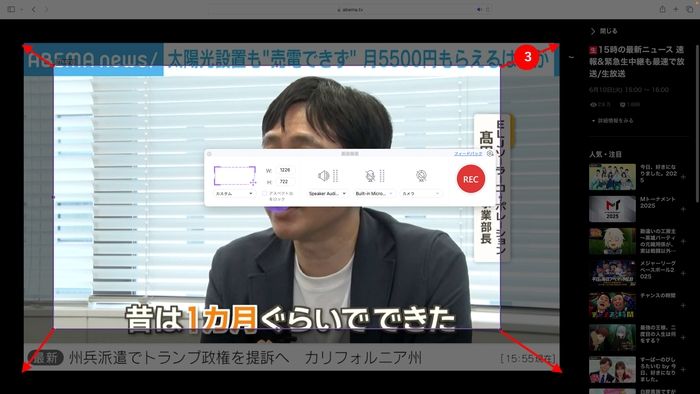Open recorder settings gear icon

click(x=490, y=153)
